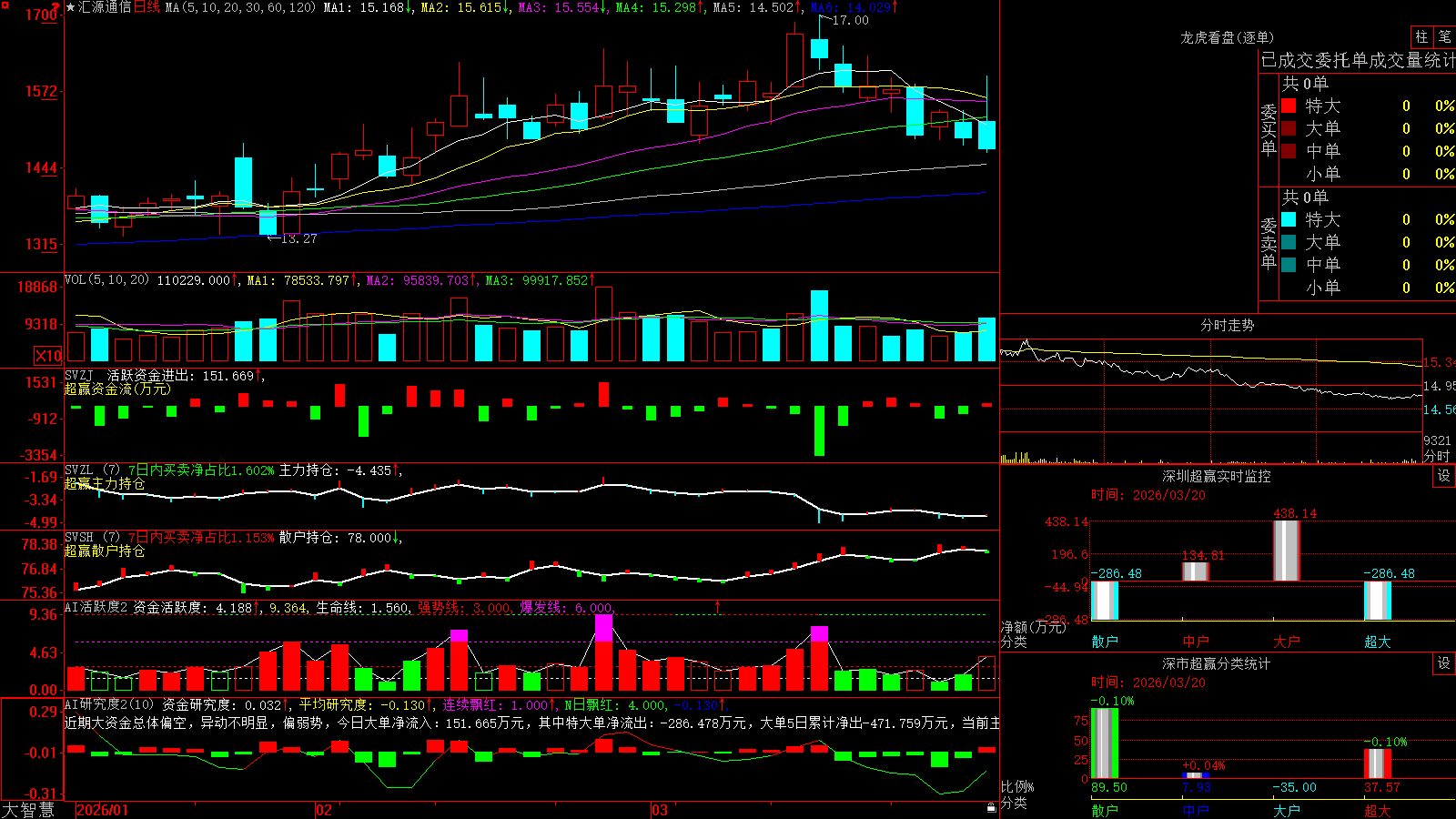Image resolution: width=1456 pixels, height=819 pixels.
Task: Click the VOL(5,10,20) indicator label
Action: 106,279
